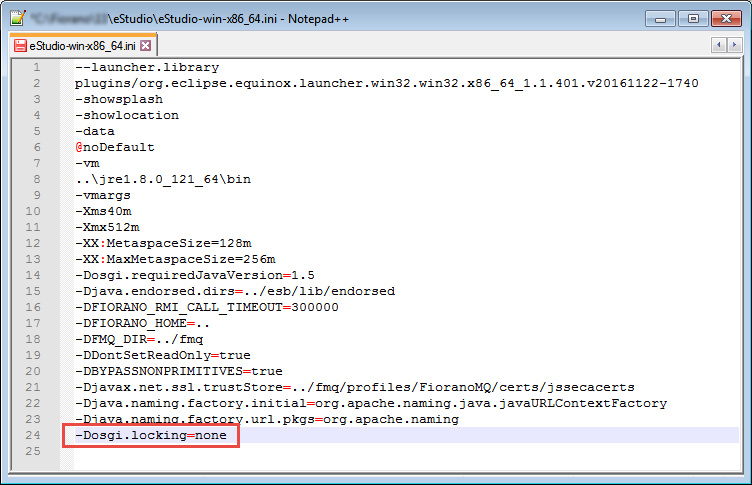Click the red unsaved-file icon on the tab
The width and height of the screenshot is (752, 485).
coord(19,45)
